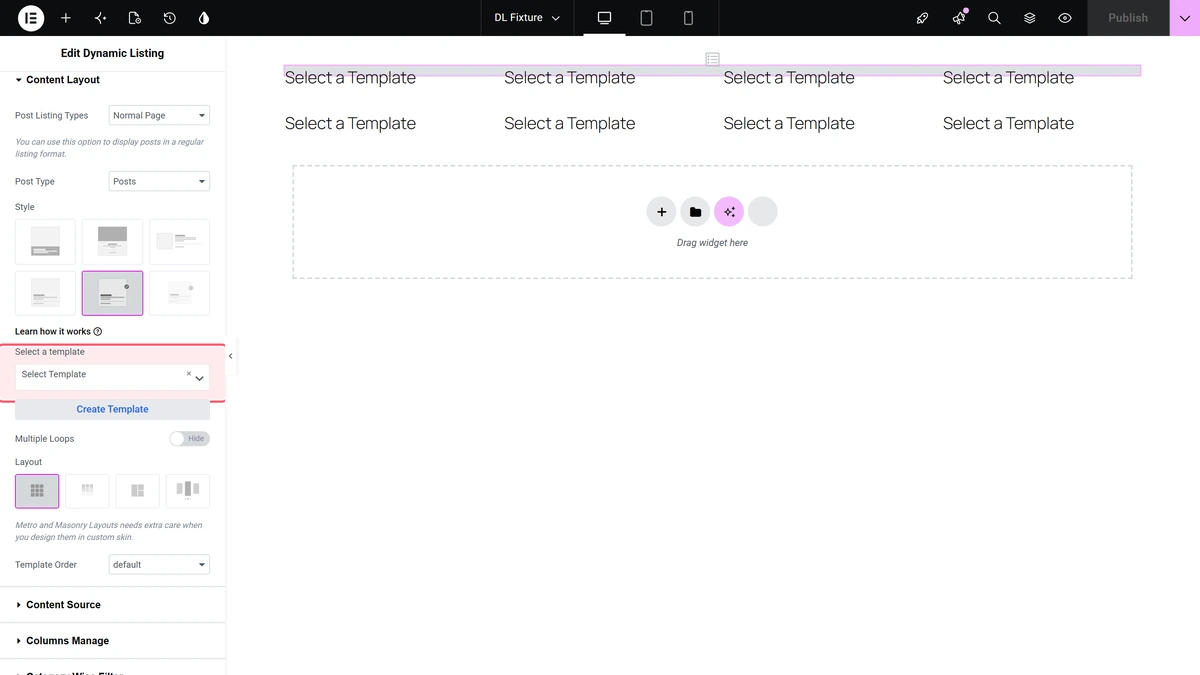Open the History clock icon
1200x675 pixels.
click(170, 18)
